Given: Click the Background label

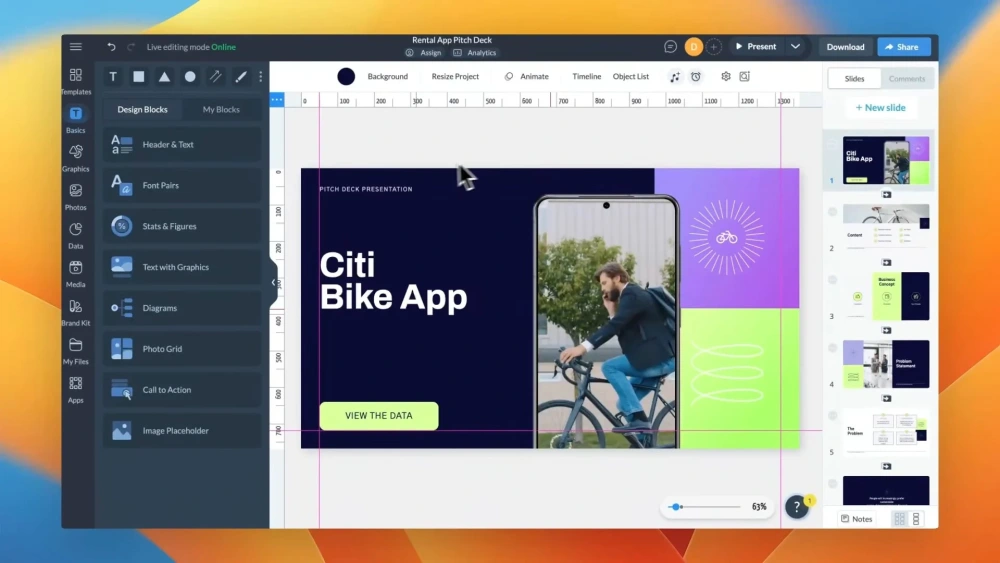Looking at the screenshot, I should (x=388, y=77).
